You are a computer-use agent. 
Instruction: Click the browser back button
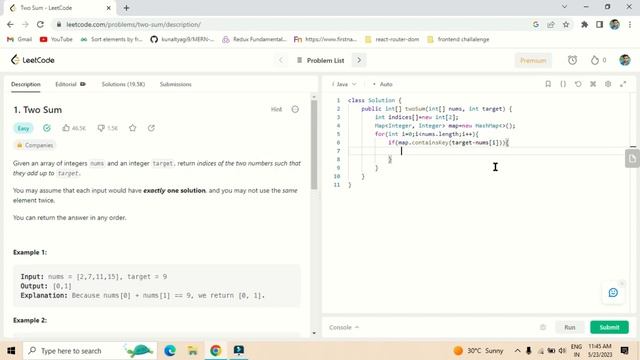(10, 24)
